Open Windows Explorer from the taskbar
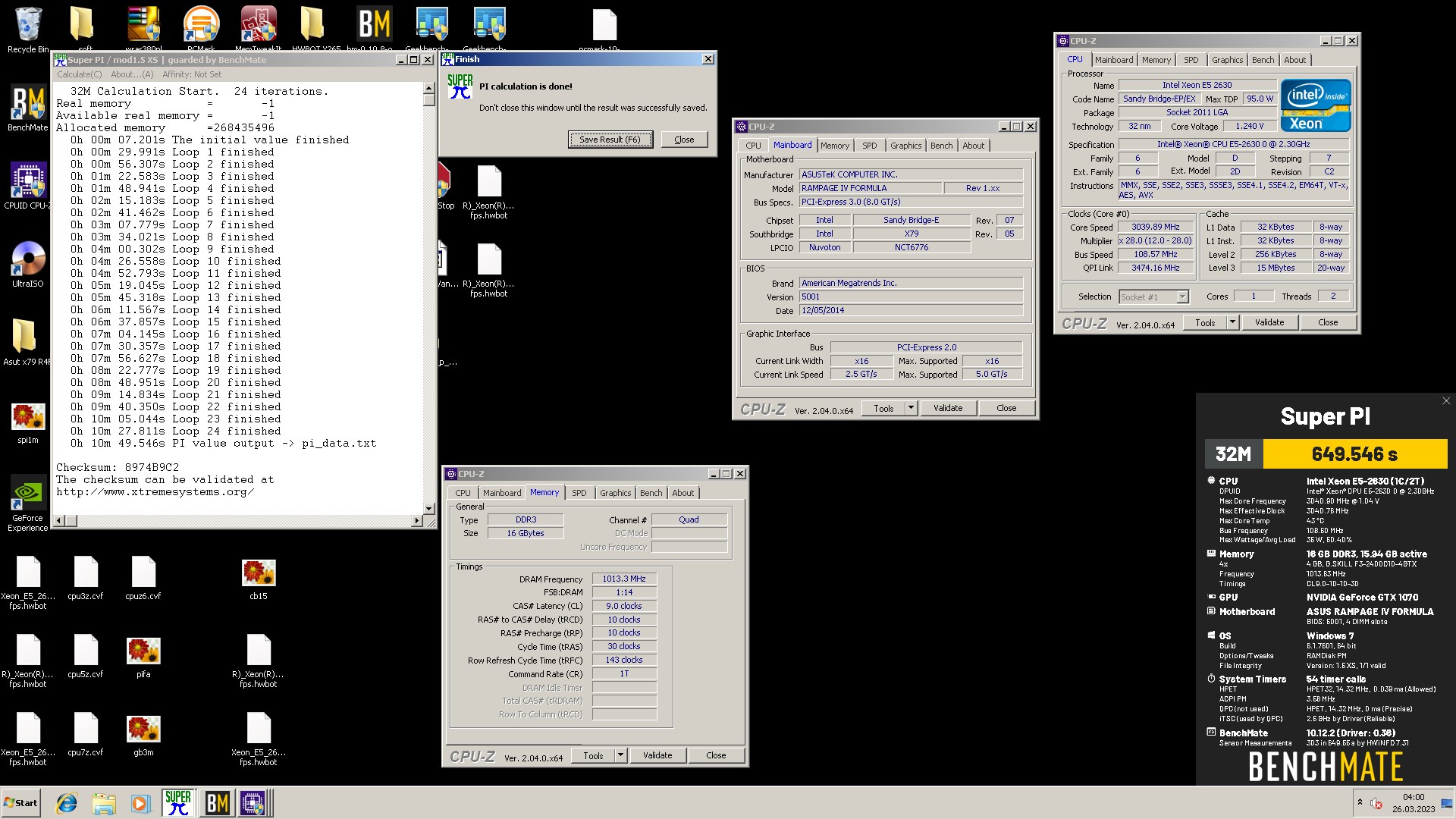1456x819 pixels. pos(104,803)
